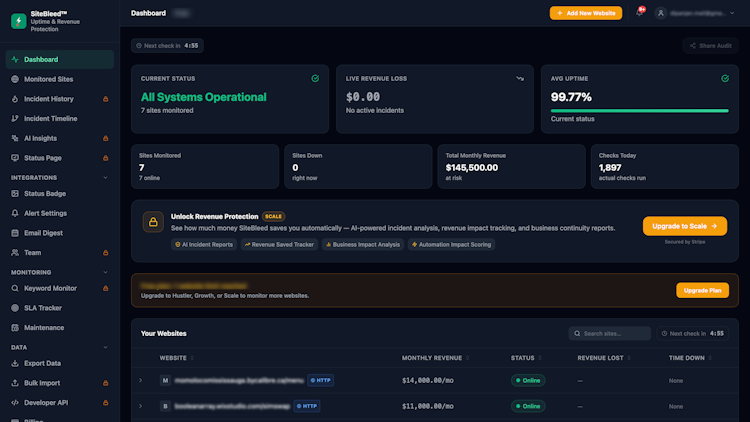This screenshot has height=422, width=750.
Task: Click the Team people icon
Action: coord(15,252)
